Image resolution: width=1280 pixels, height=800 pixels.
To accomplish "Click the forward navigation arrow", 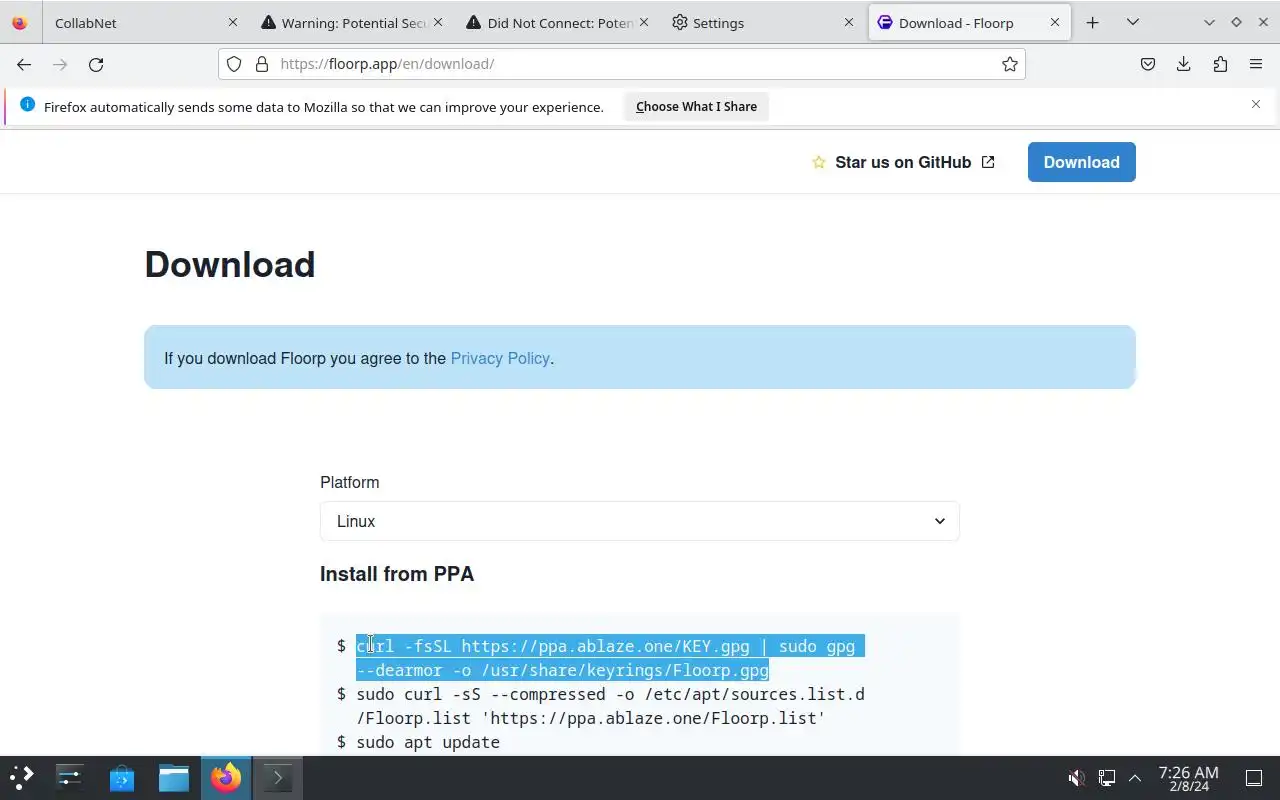I will [60, 64].
